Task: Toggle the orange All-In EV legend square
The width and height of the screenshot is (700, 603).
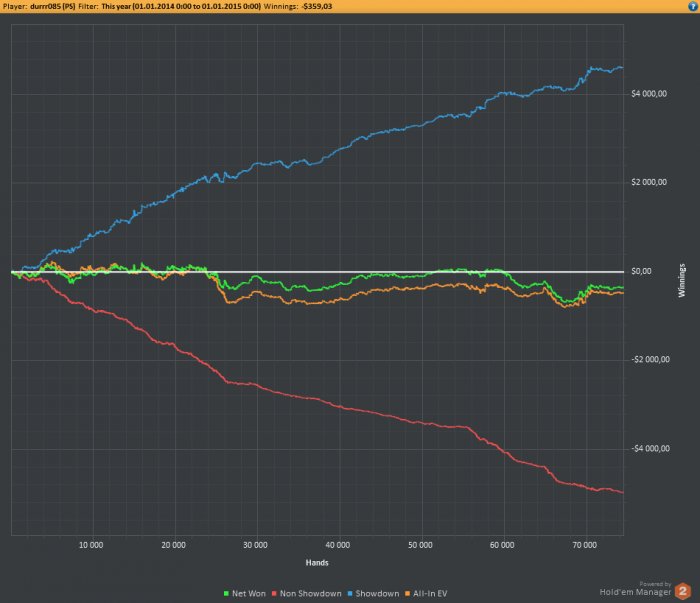Action: [x=407, y=594]
